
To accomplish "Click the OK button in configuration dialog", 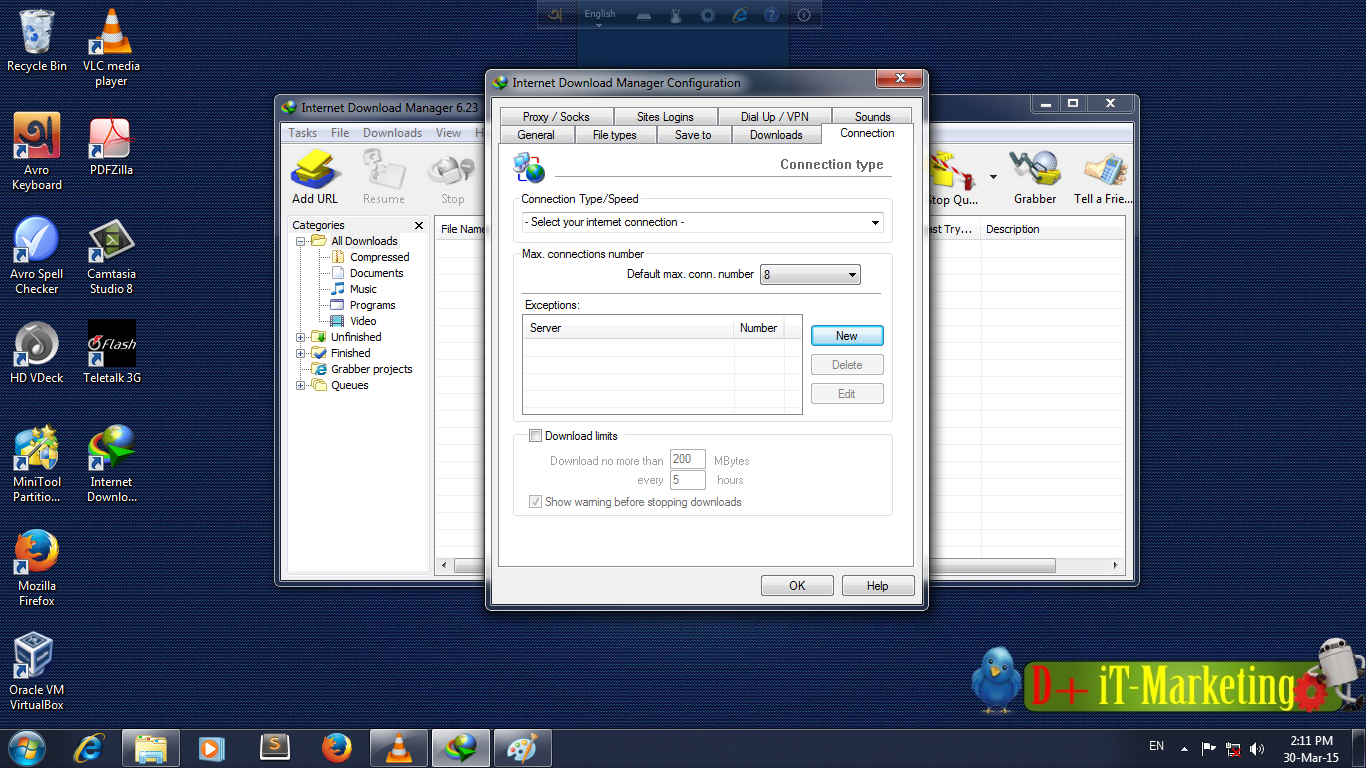I will [x=797, y=586].
